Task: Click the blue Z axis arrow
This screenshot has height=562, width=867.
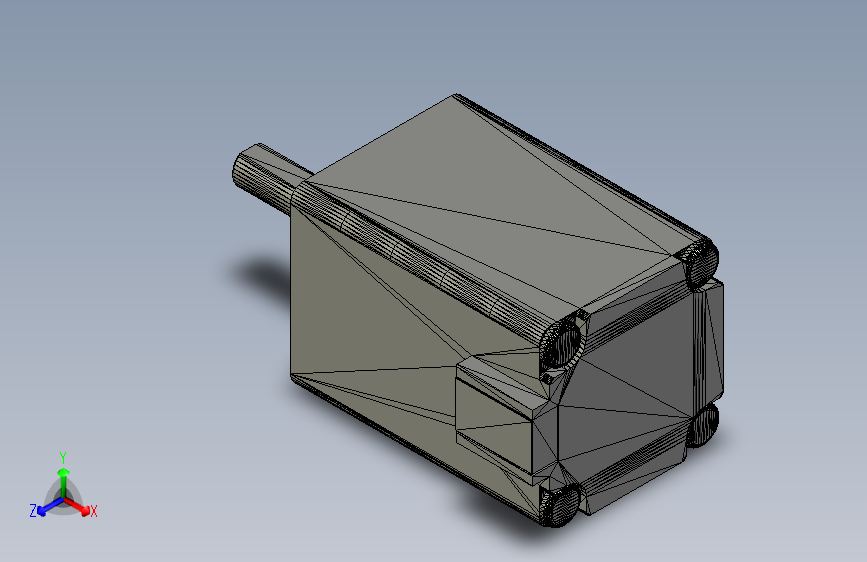Action: click(50, 506)
